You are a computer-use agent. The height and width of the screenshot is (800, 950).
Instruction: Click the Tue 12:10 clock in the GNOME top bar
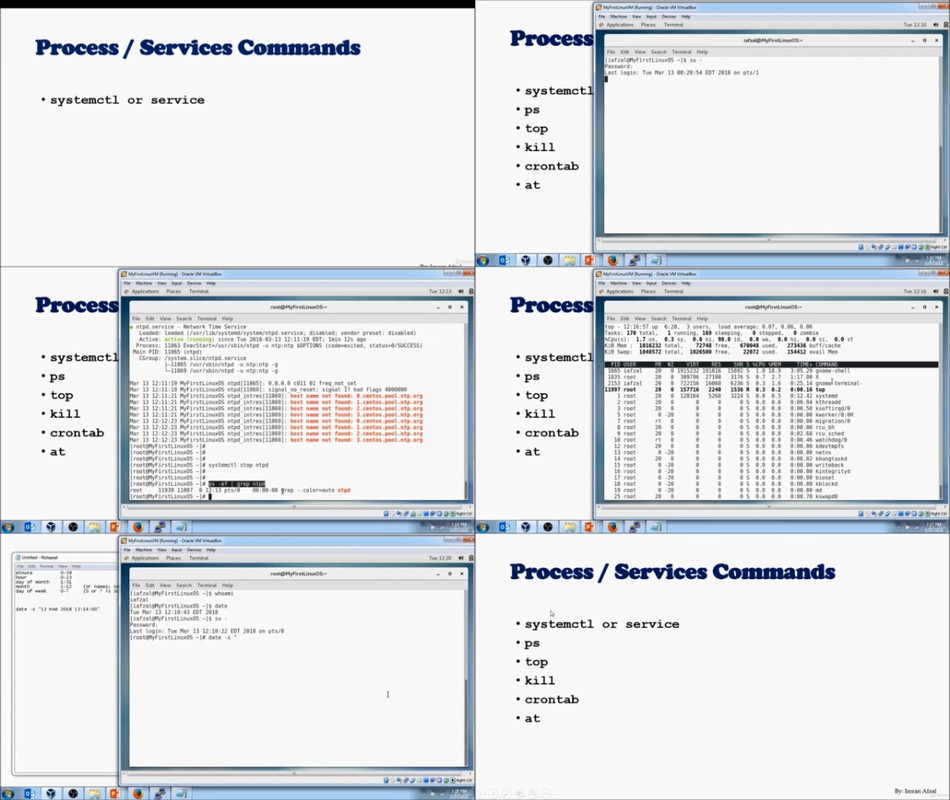(x=915, y=25)
